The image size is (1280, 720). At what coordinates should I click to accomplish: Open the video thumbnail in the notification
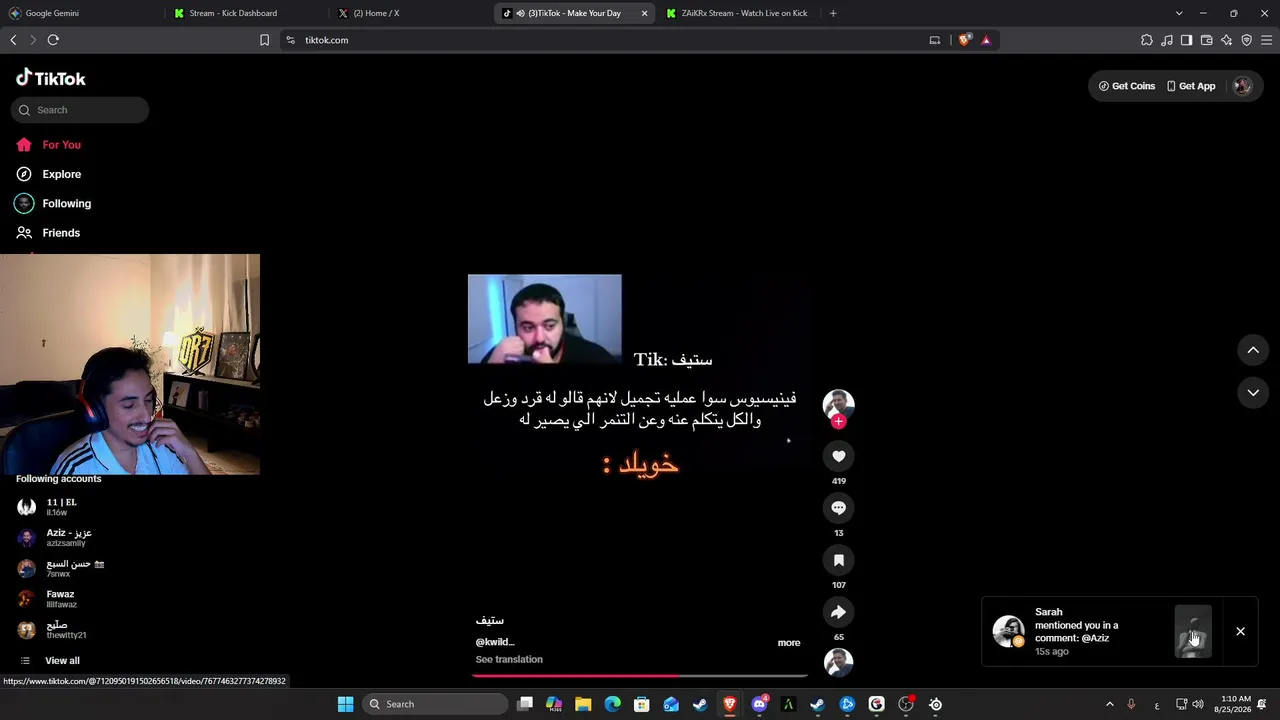(1193, 632)
